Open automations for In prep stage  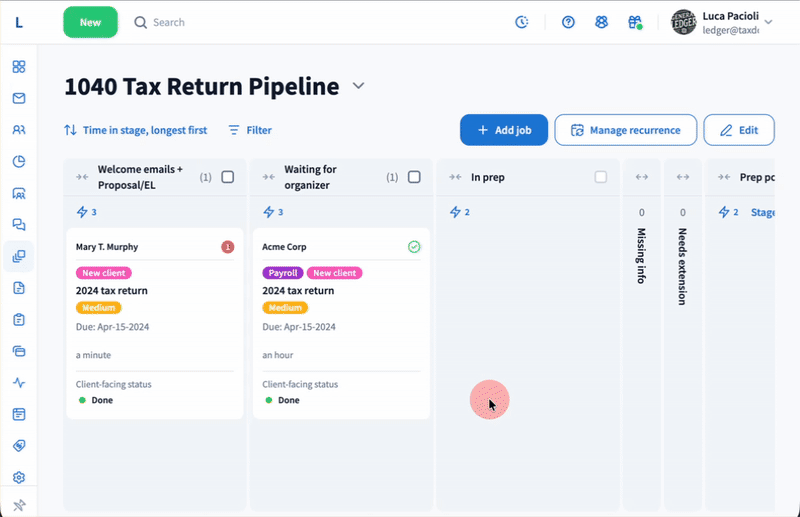[x=460, y=212]
